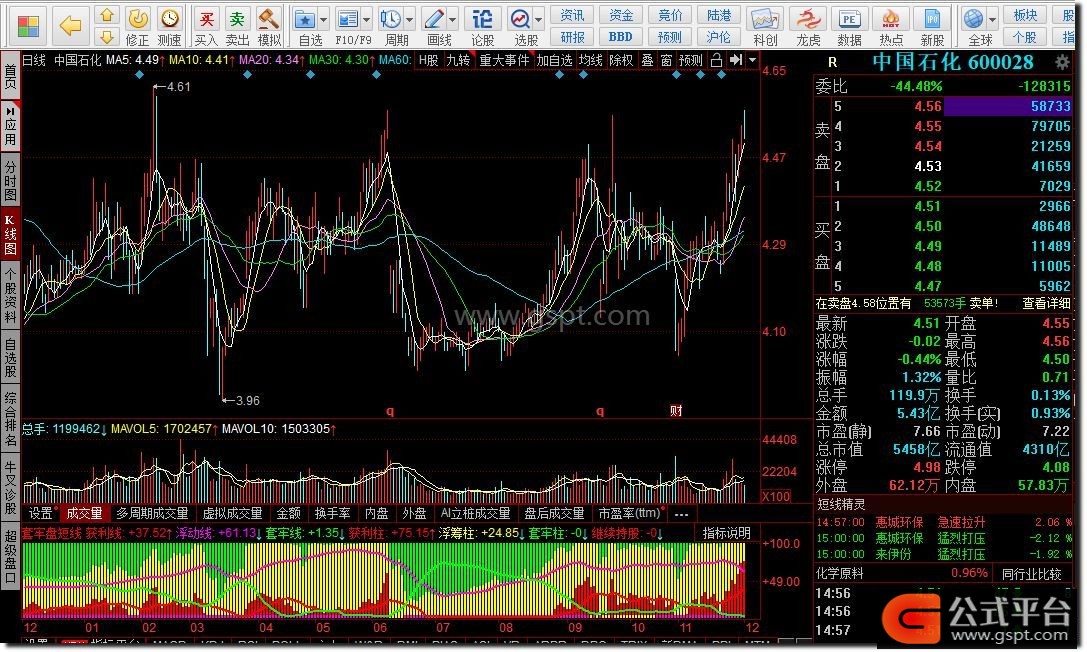Viewport: 1087px width, 652px height.
Task: Click the settings gear beside 中国石化 600028
Action: (1061, 62)
